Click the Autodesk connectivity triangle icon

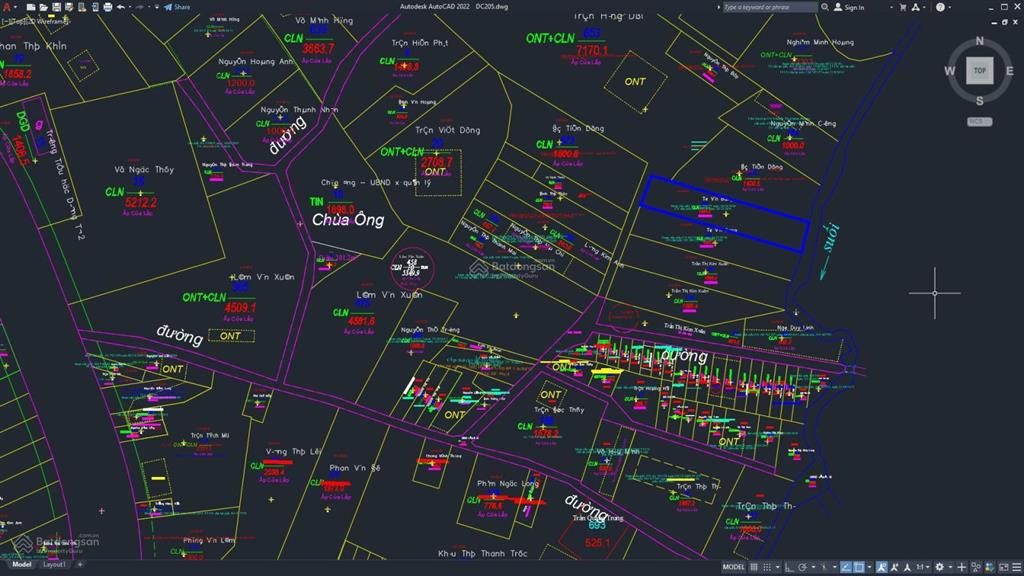point(916,7)
